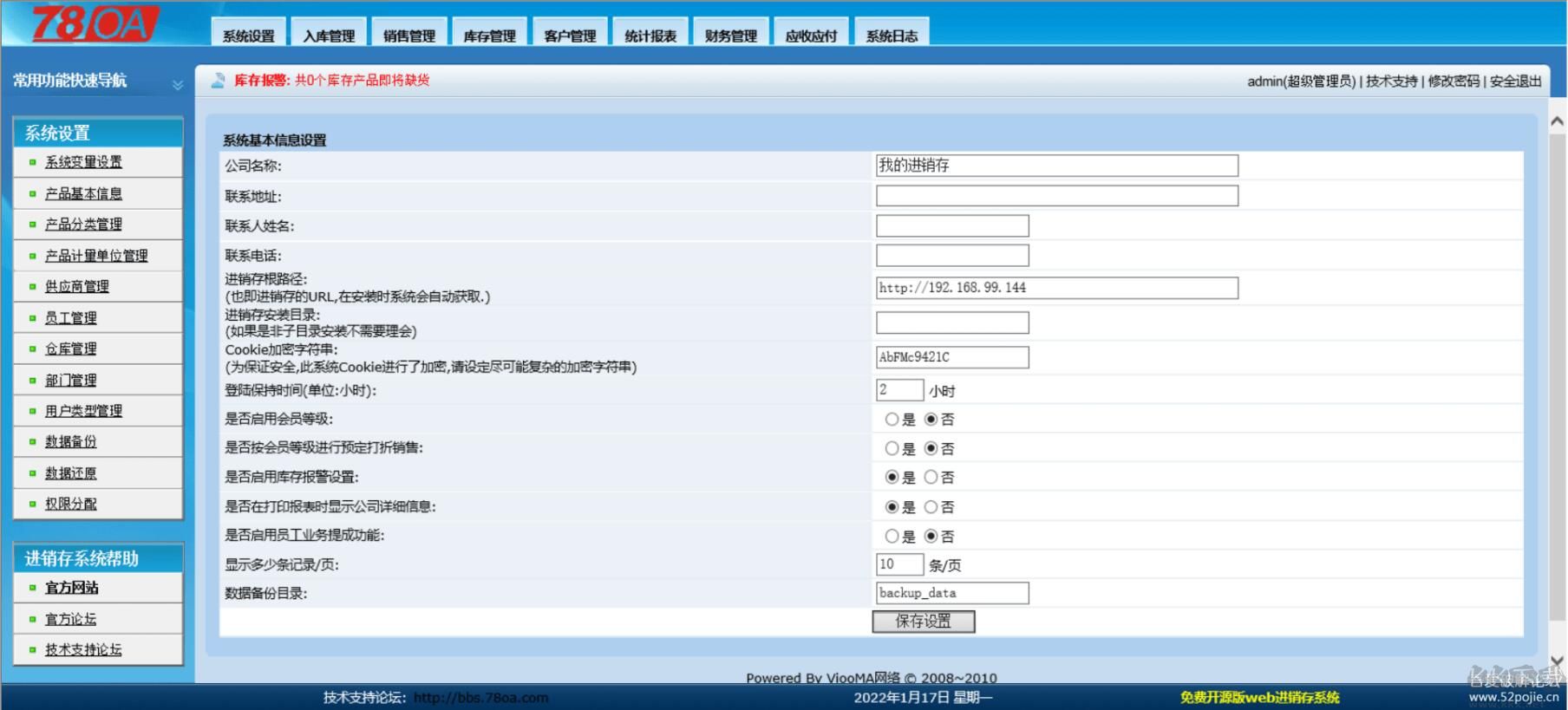Screen dimensions: 1568x710
Task: Open 权限分配 sidebar link
Action: point(71,504)
